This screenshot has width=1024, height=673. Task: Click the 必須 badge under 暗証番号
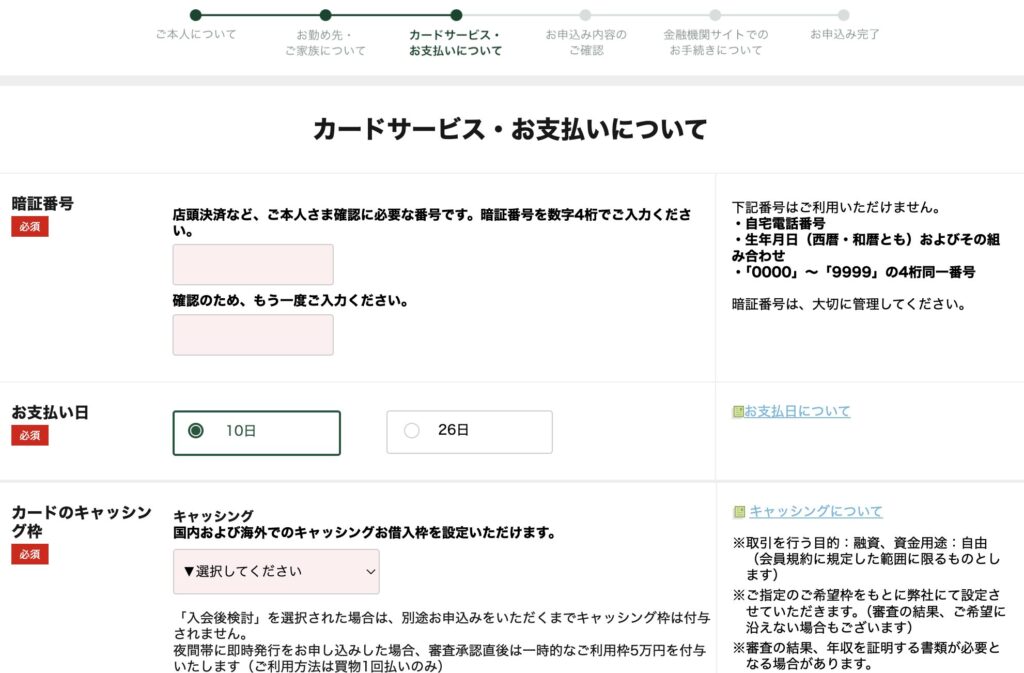tap(30, 227)
